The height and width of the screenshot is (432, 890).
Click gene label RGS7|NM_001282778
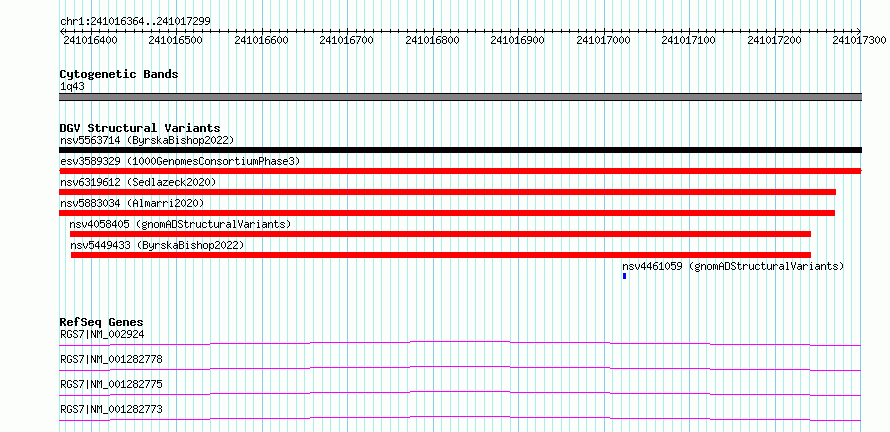(x=111, y=359)
